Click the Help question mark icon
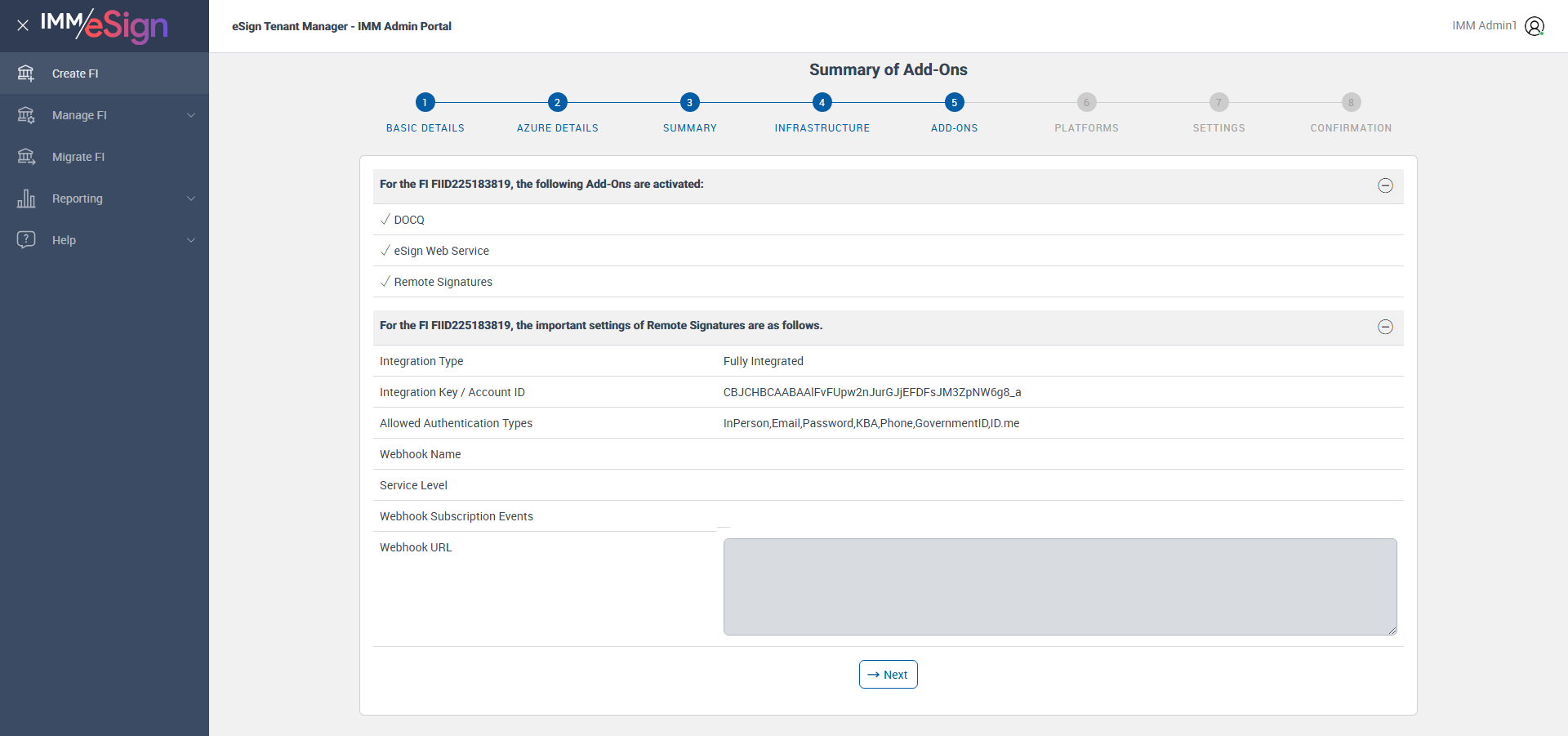The height and width of the screenshot is (736, 1568). point(26,239)
